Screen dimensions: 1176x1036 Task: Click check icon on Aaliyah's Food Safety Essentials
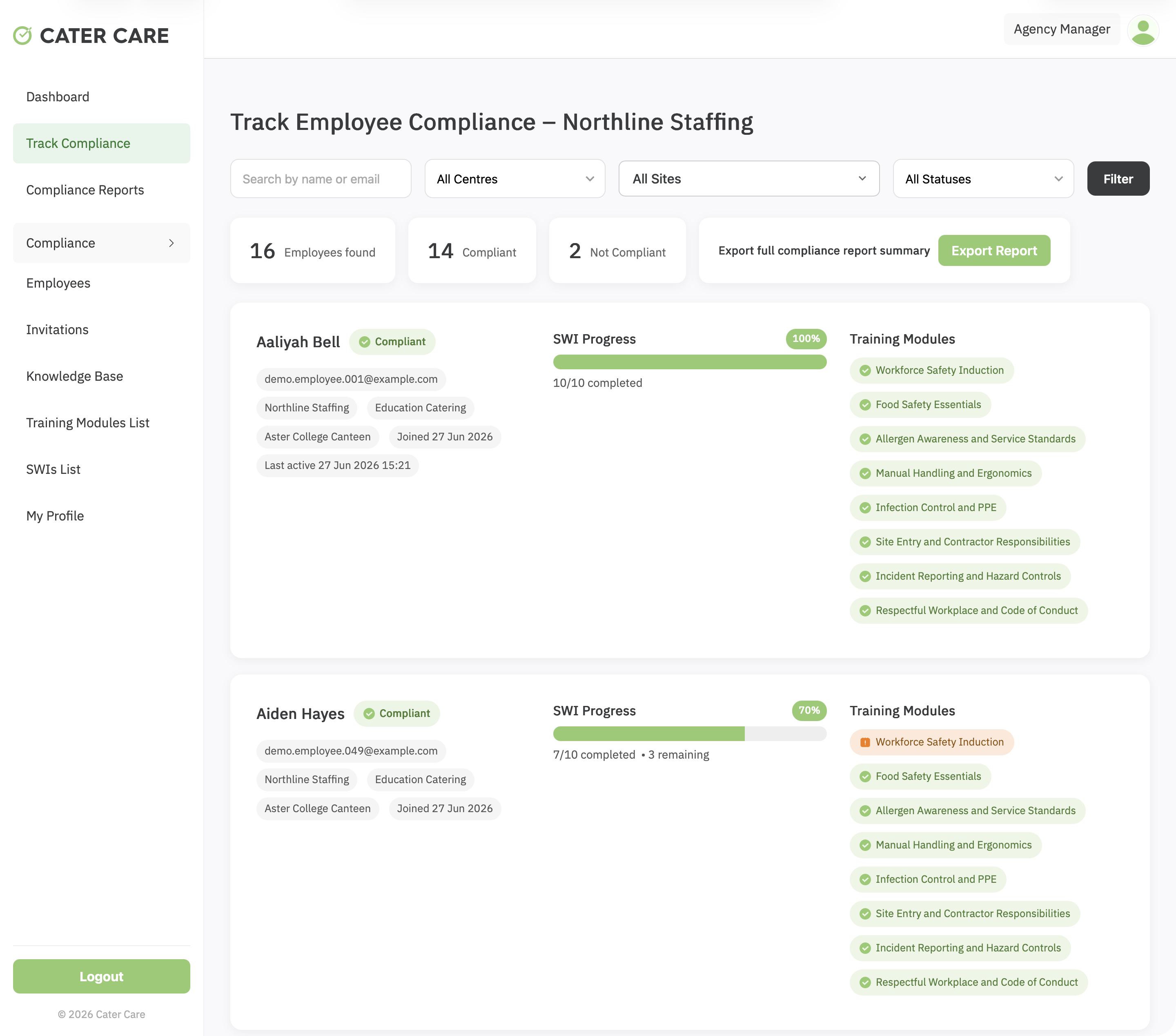865,404
